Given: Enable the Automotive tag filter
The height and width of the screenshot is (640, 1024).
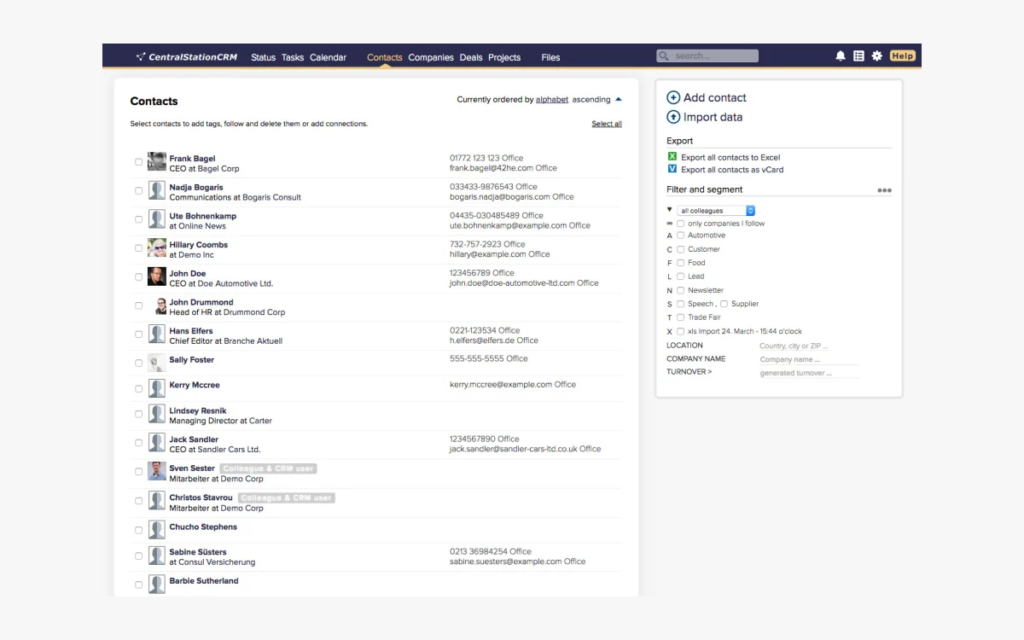Looking at the screenshot, I should click(680, 235).
